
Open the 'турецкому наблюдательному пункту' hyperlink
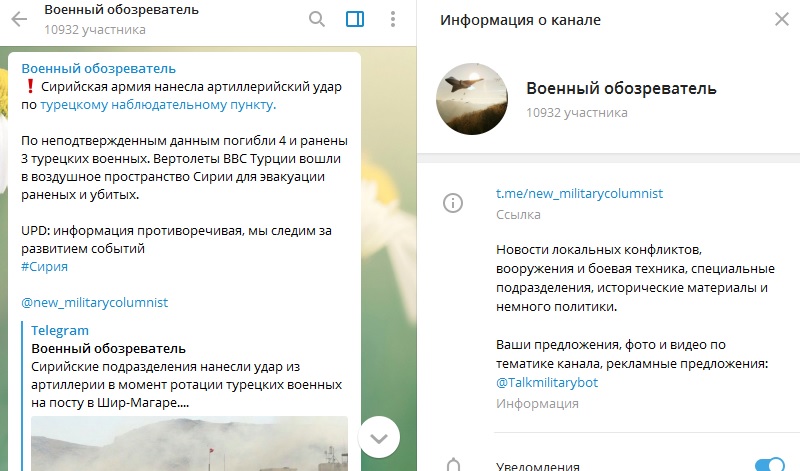[158, 105]
